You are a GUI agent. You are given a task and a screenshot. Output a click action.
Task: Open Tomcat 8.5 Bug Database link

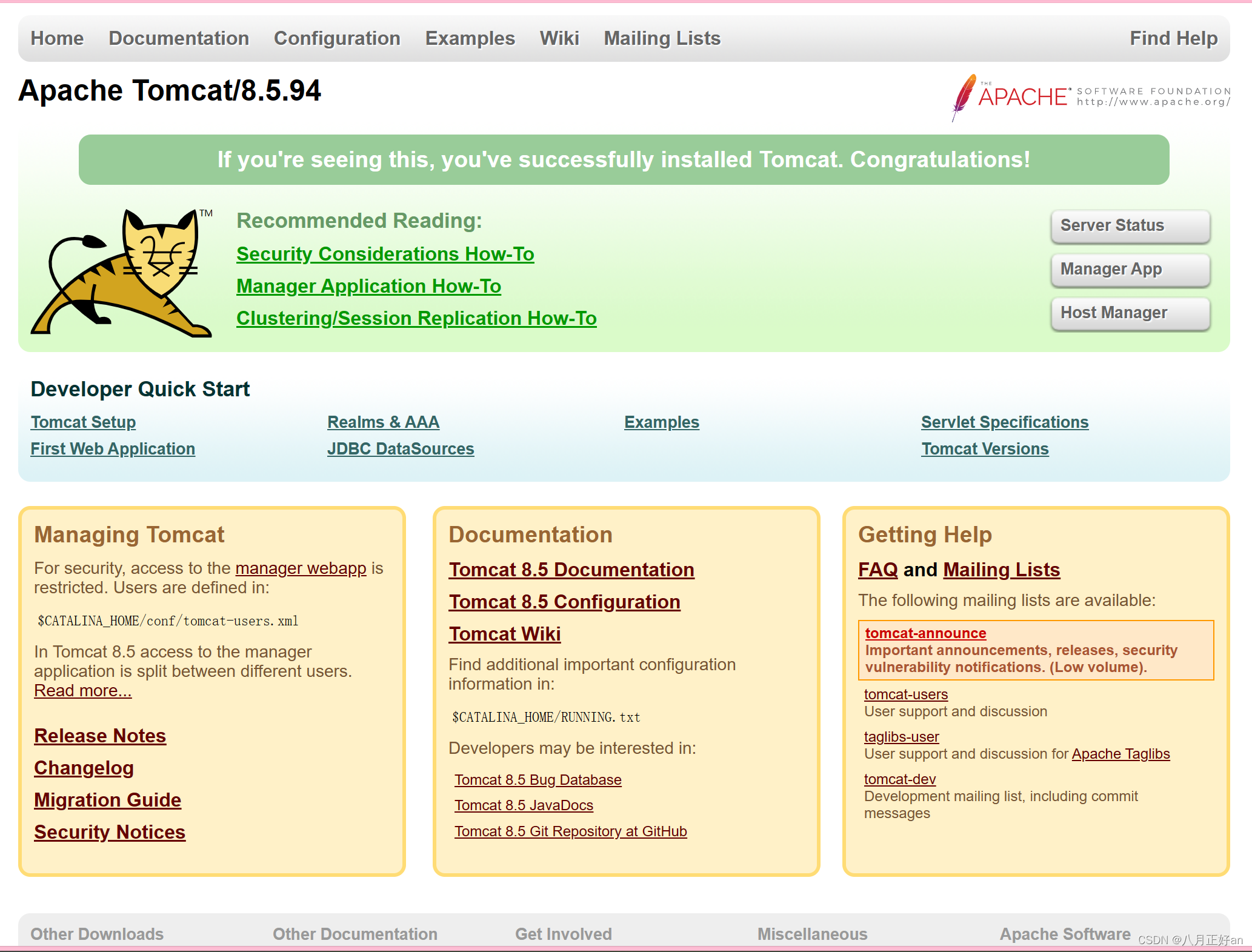click(538, 780)
